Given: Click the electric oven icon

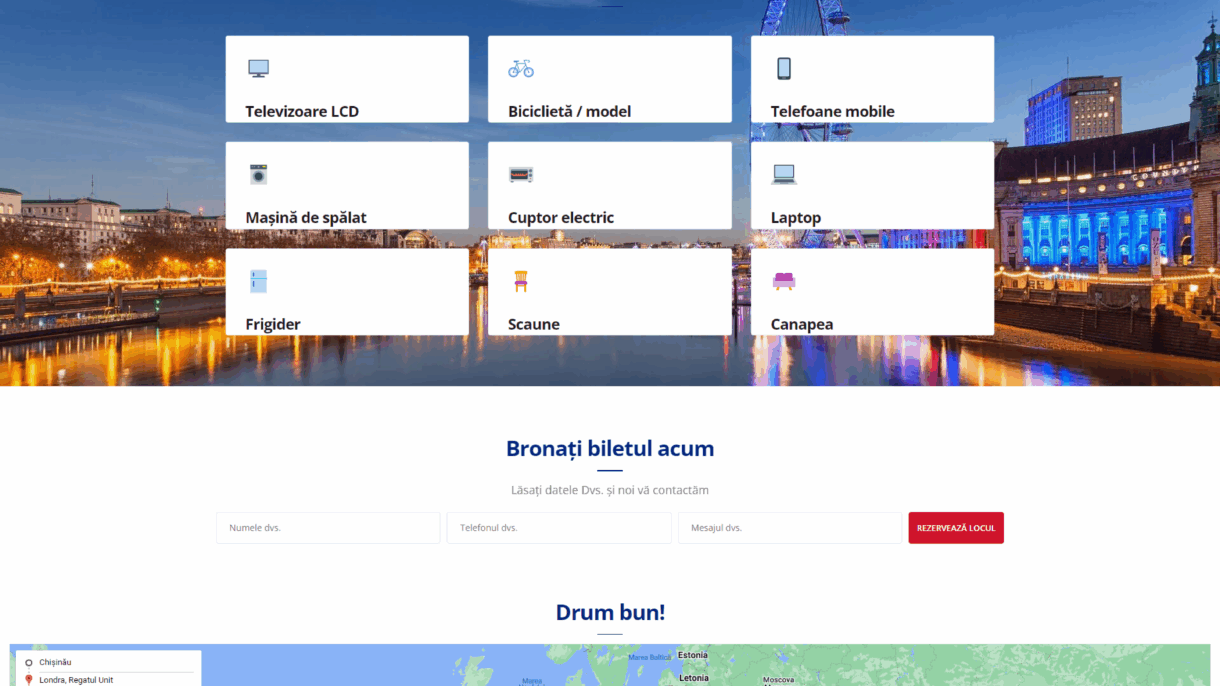Looking at the screenshot, I should click(x=521, y=175).
